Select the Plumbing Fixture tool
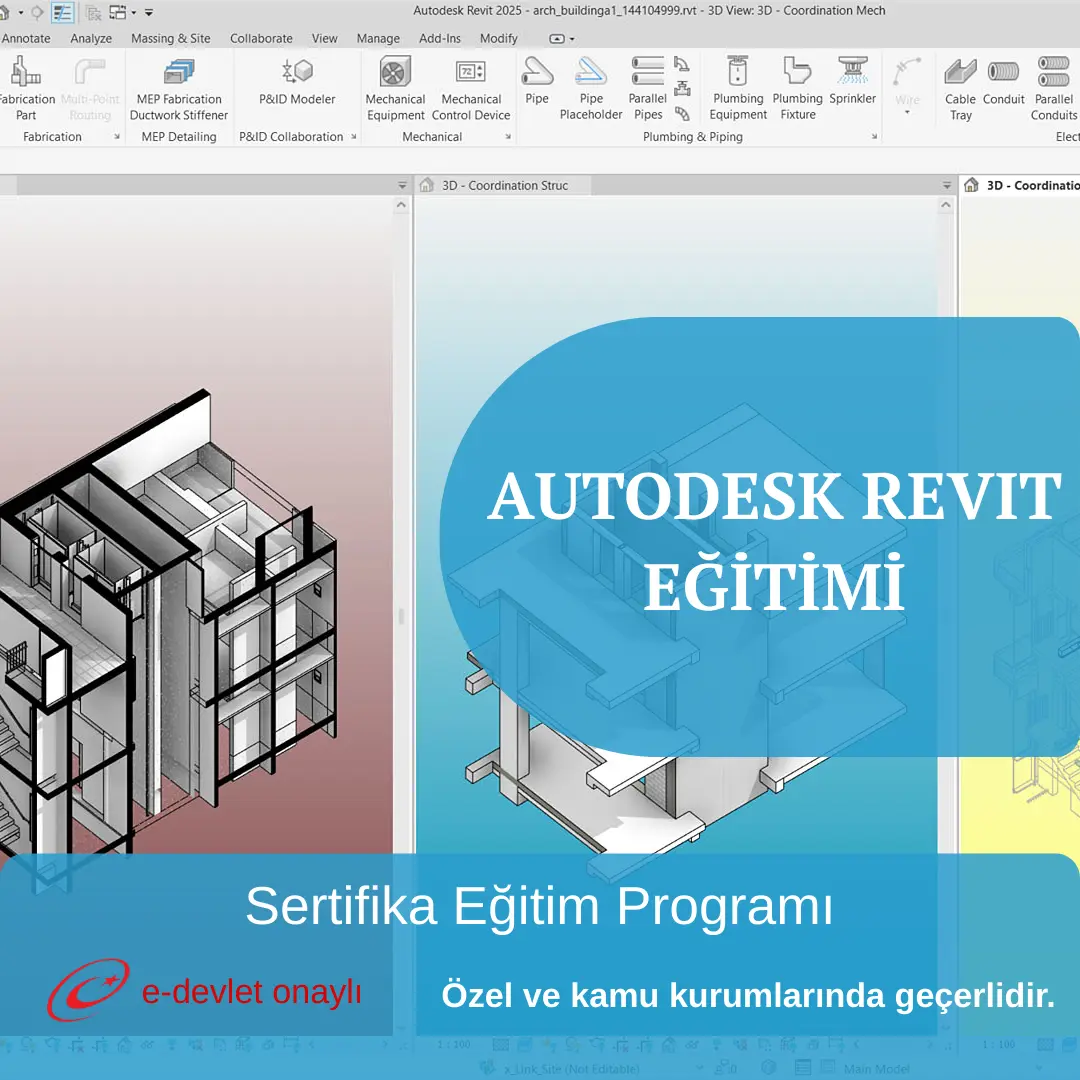The width and height of the screenshot is (1080, 1080). point(798,89)
